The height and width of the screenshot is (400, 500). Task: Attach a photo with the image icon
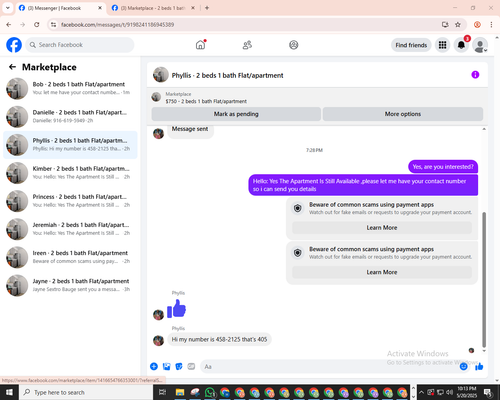pyautogui.click(x=166, y=366)
